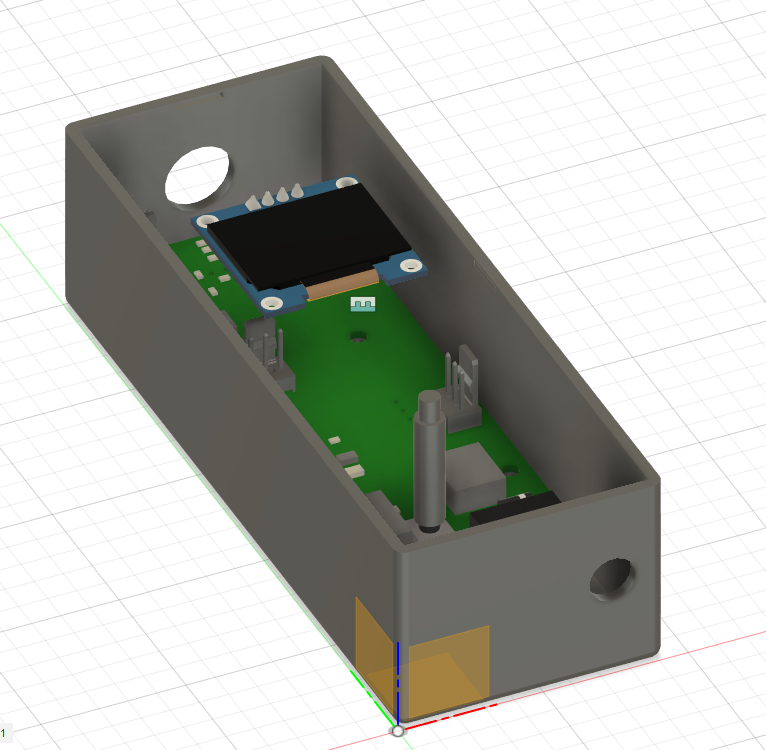This screenshot has width=766, height=750.
Task: Click the gray square block component on the PCB
Action: 474,480
